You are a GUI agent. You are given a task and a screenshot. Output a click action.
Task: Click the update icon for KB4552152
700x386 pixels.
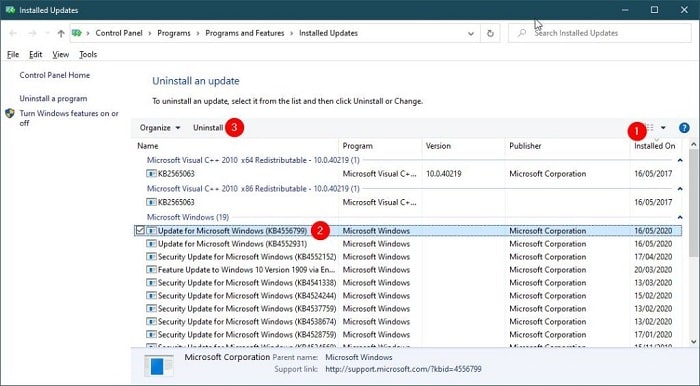coord(151,257)
